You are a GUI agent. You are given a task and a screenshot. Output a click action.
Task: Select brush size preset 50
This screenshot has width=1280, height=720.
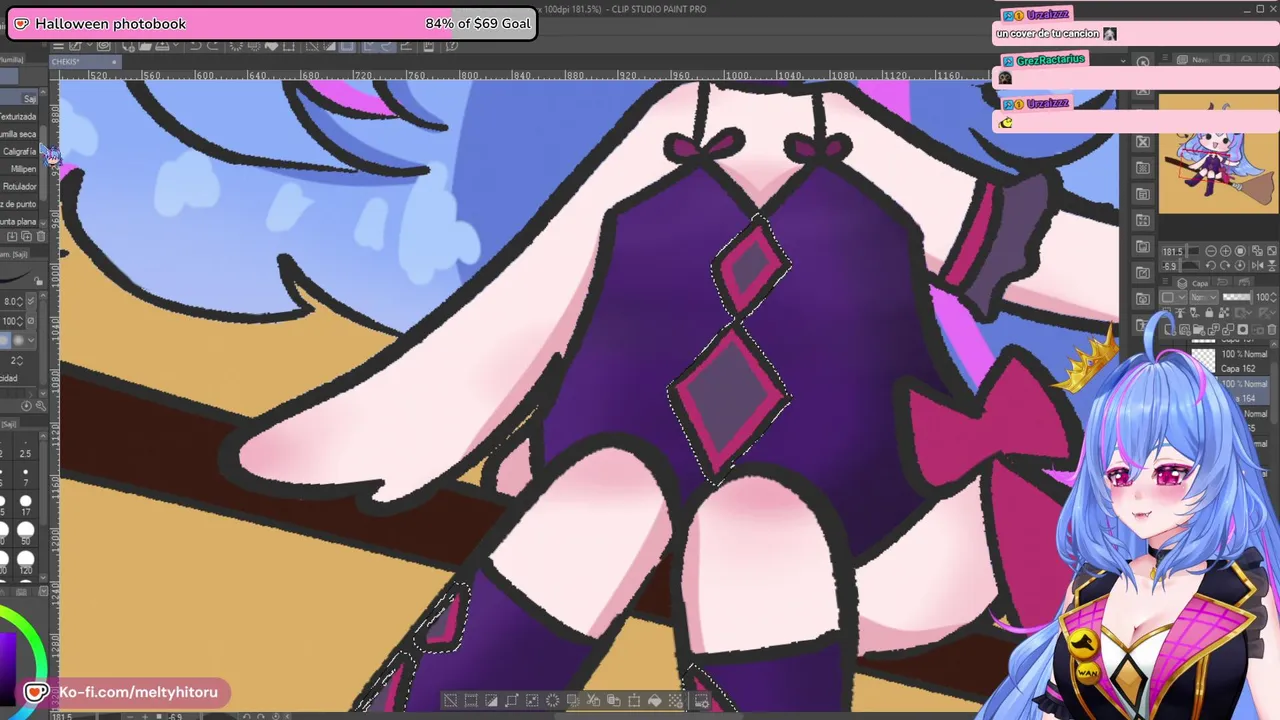[x=25, y=533]
